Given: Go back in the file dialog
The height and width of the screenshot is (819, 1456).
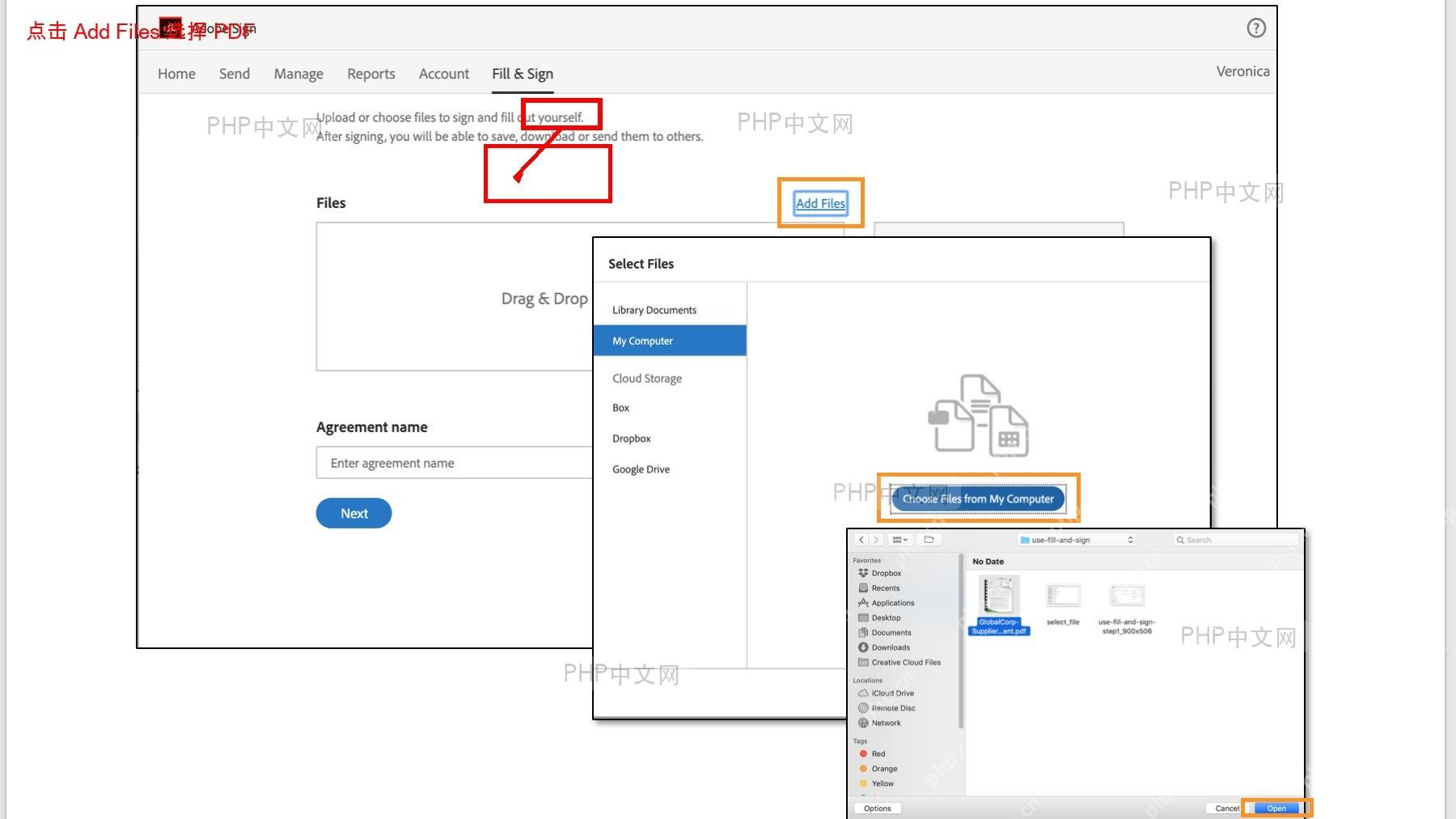Looking at the screenshot, I should [x=861, y=540].
